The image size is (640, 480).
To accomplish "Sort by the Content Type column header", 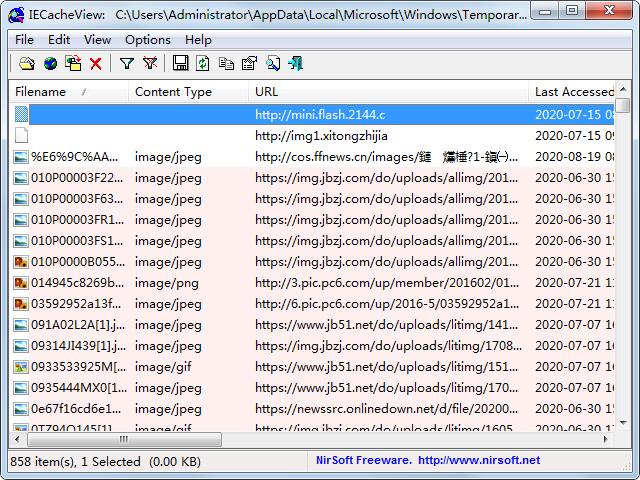I will (188, 92).
